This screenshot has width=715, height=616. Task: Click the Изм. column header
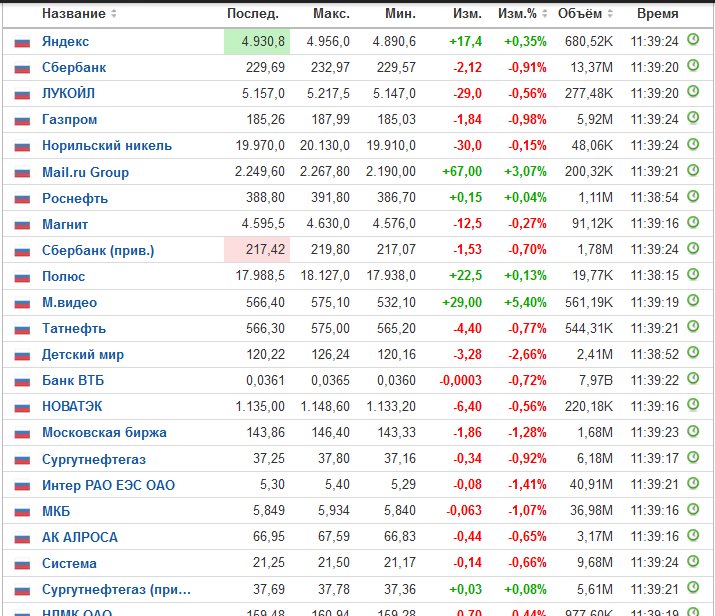[x=467, y=14]
